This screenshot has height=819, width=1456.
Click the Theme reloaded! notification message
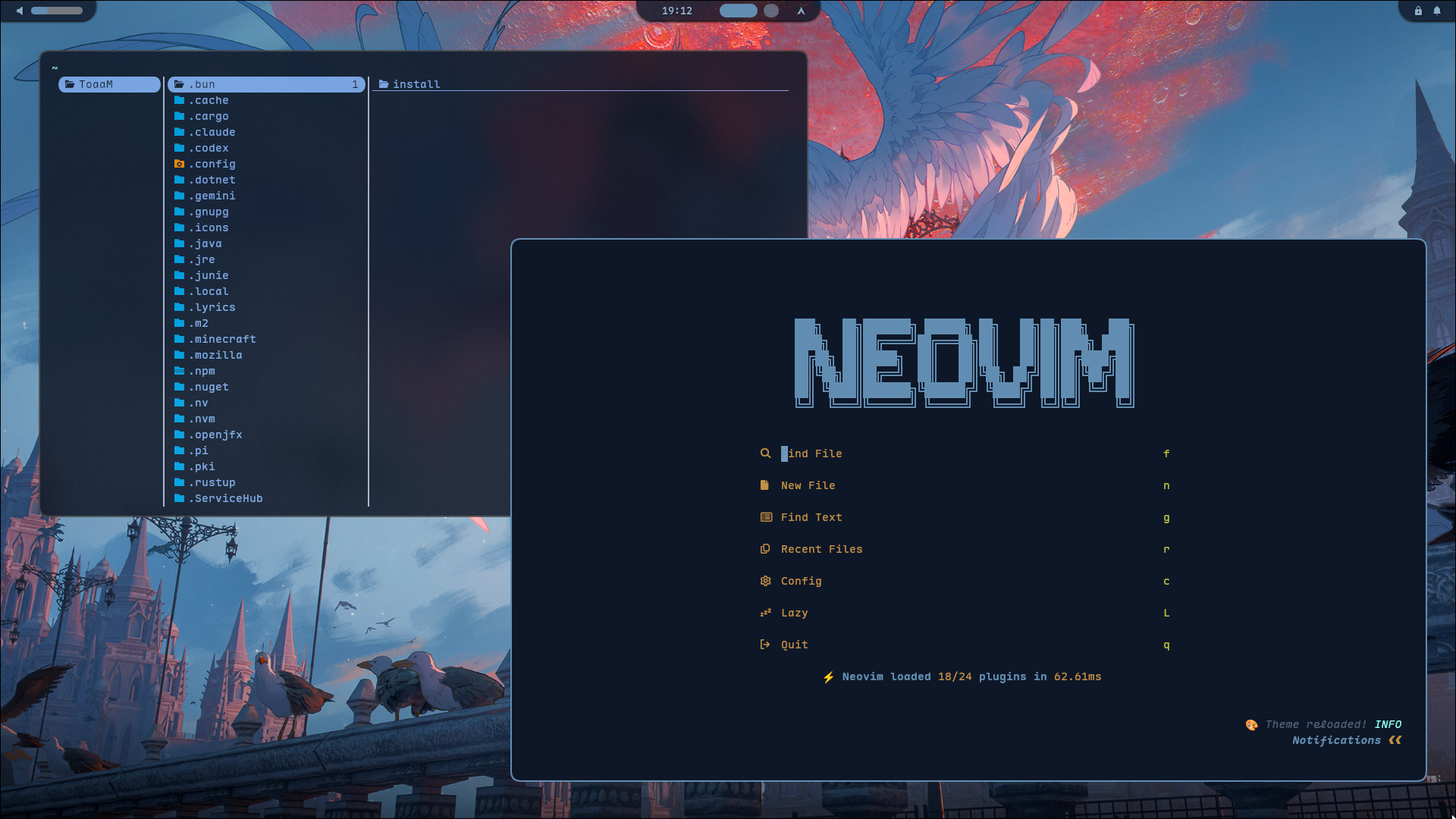[x=1316, y=724]
